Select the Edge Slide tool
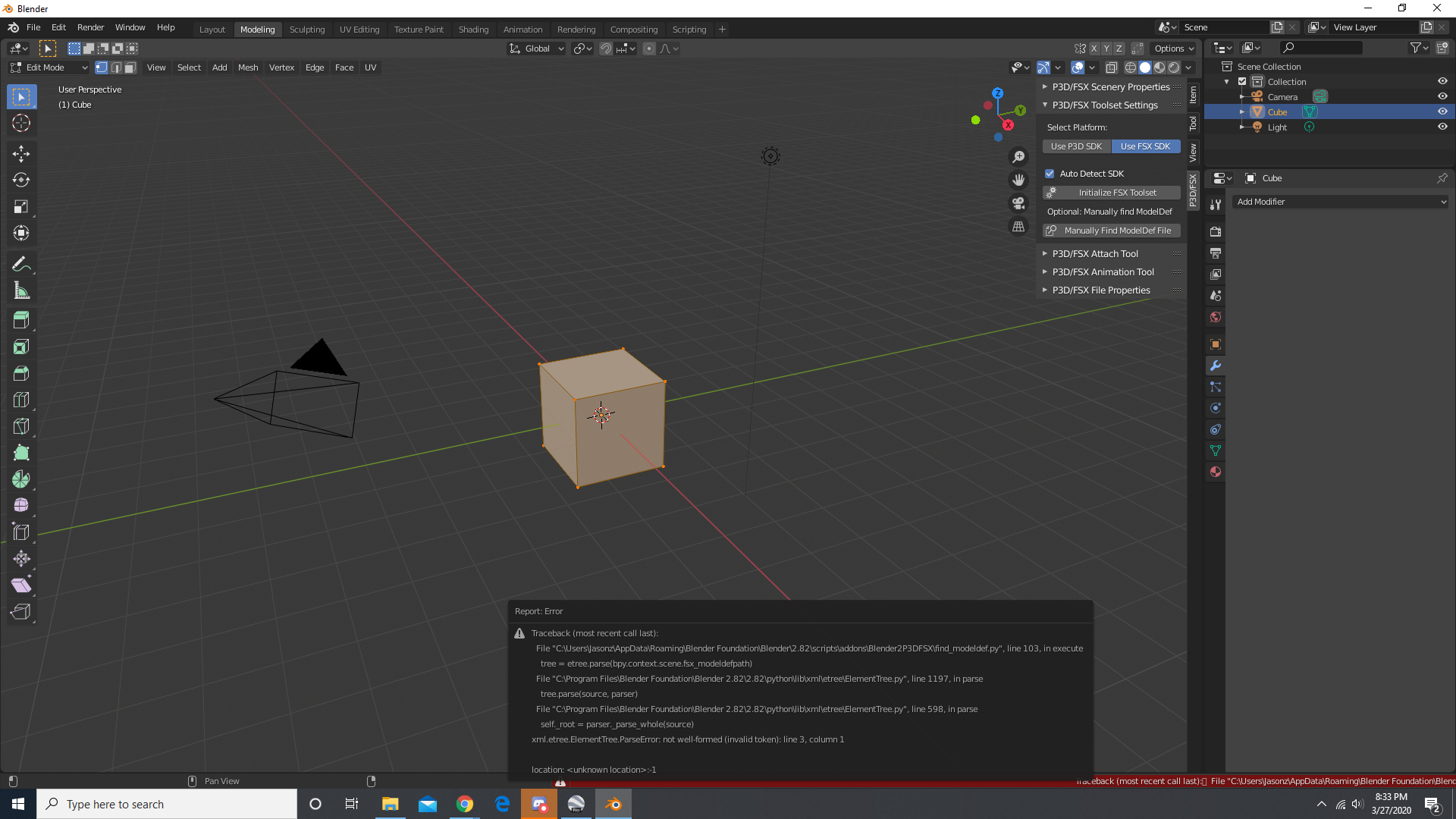Image resolution: width=1456 pixels, height=819 pixels. pyautogui.click(x=21, y=532)
